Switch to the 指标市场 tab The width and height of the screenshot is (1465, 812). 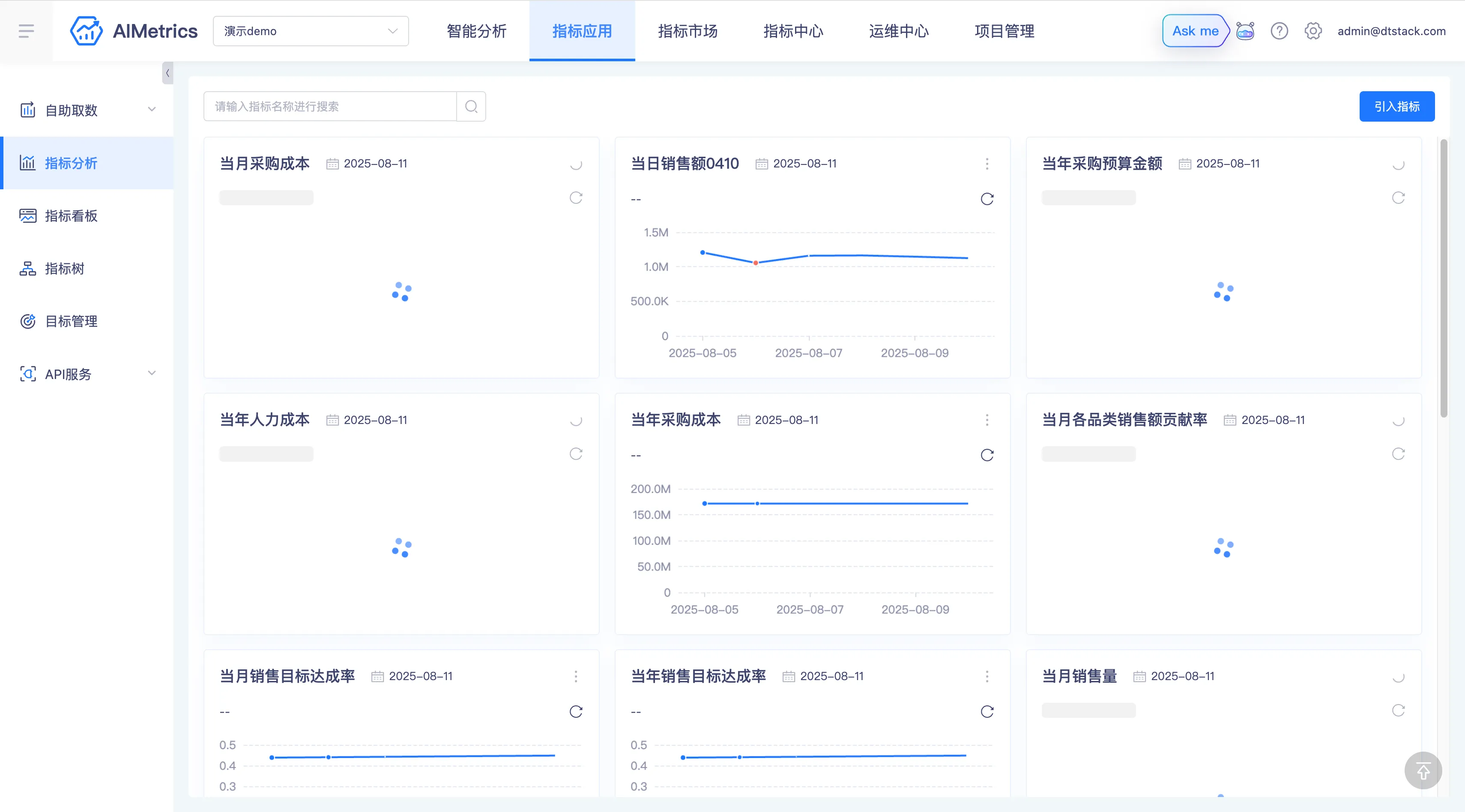point(688,31)
